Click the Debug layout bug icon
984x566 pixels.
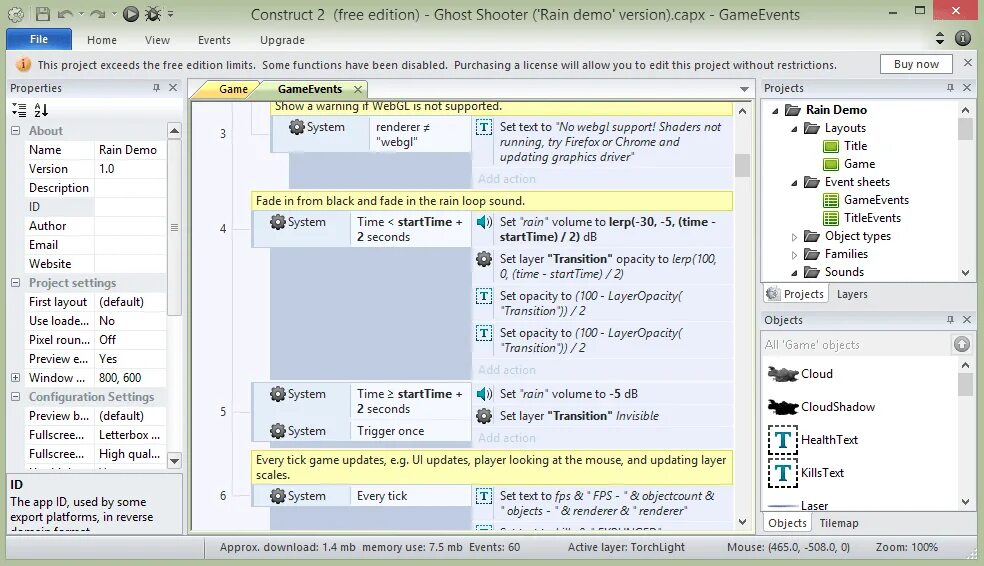pyautogui.click(x=152, y=14)
